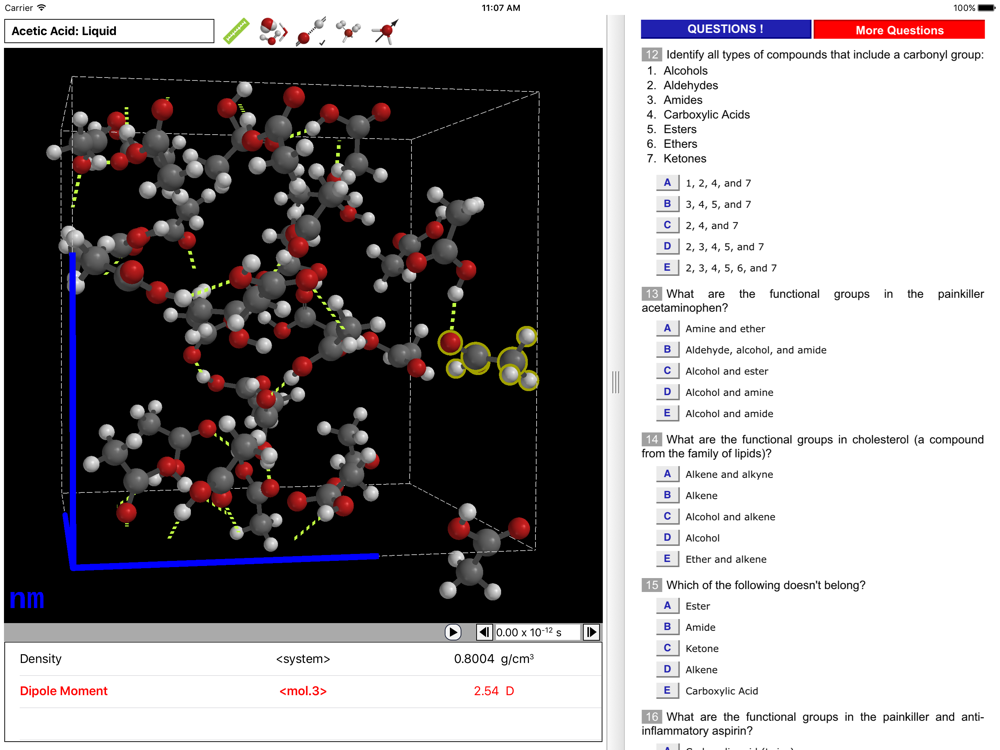Pick answer C for question 14
The height and width of the screenshot is (750, 1000).
click(667, 517)
